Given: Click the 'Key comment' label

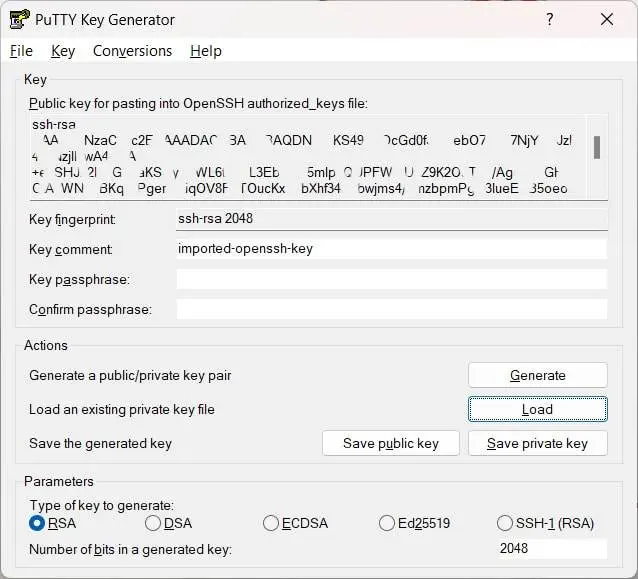Looking at the screenshot, I should coord(71,249).
